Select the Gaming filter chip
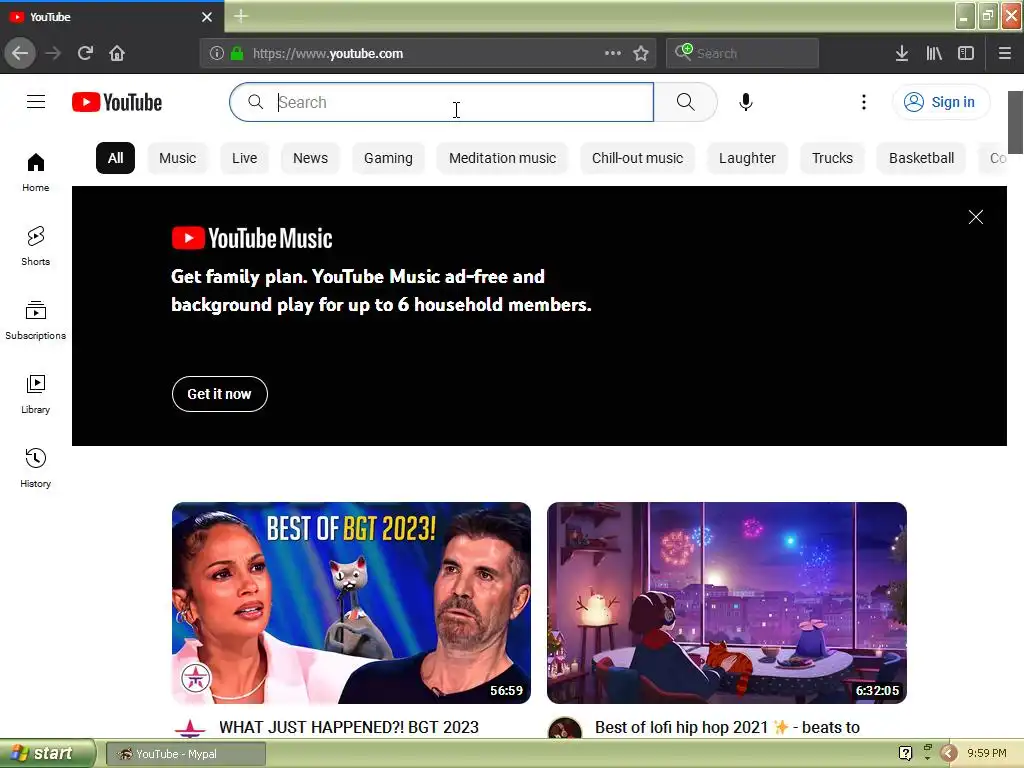The width and height of the screenshot is (1024, 768). (x=389, y=158)
